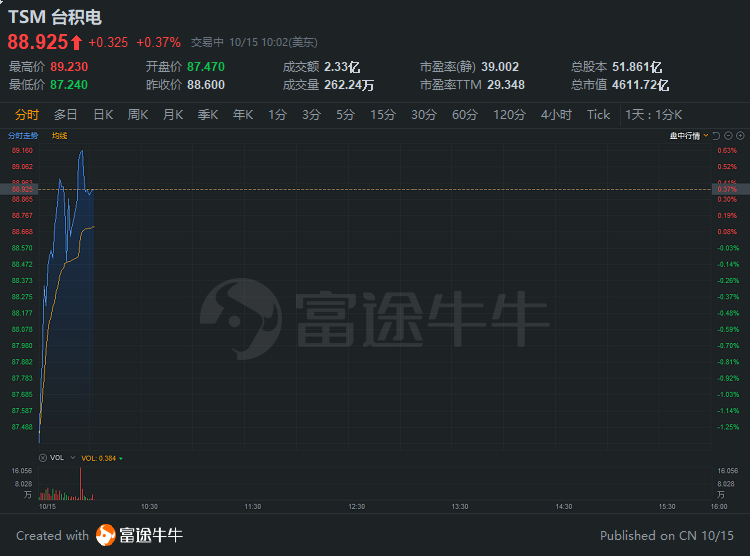
Task: Click the 市盈率(静) value 39.002
Action: click(x=500, y=67)
